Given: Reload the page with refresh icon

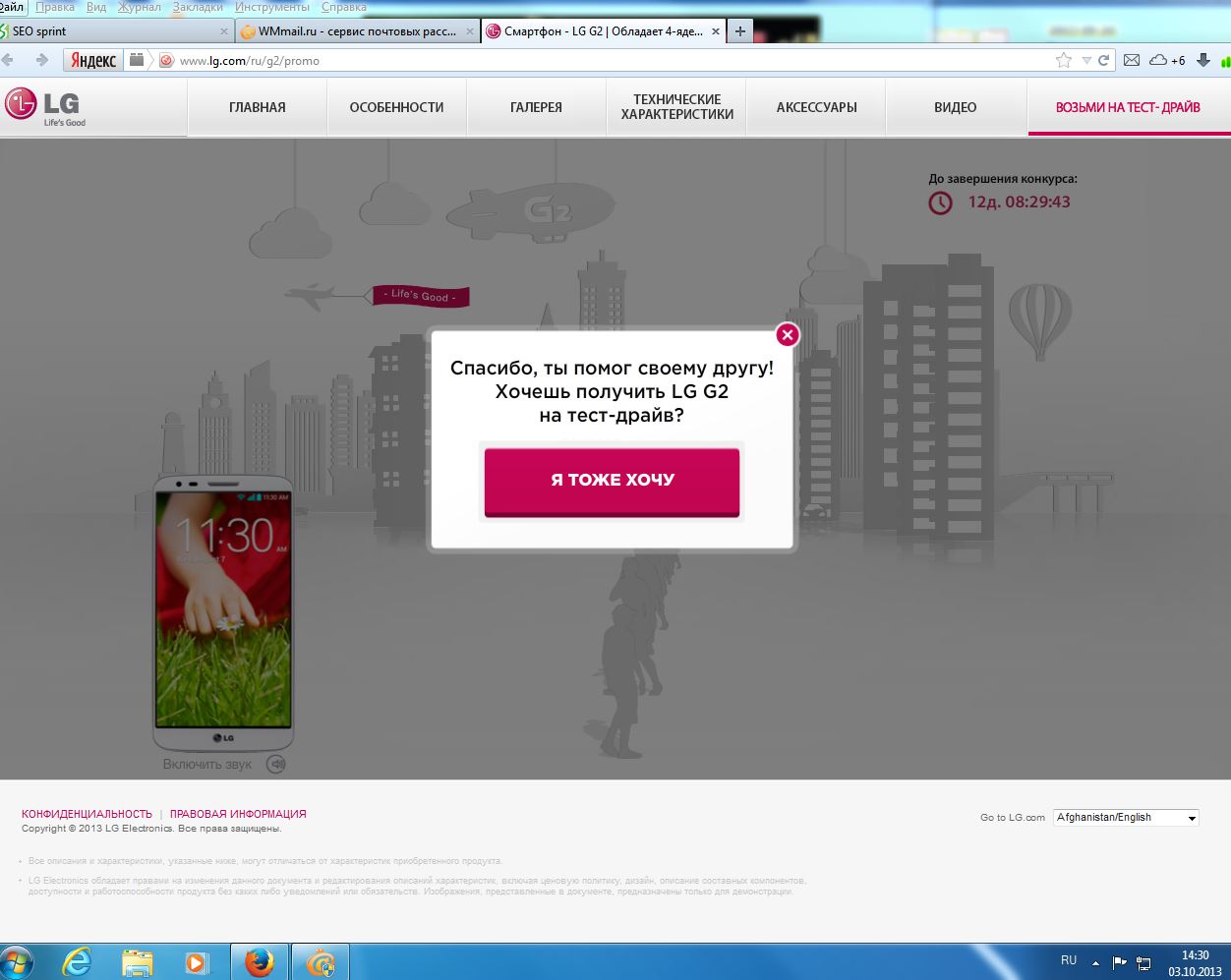Looking at the screenshot, I should click(x=1103, y=60).
